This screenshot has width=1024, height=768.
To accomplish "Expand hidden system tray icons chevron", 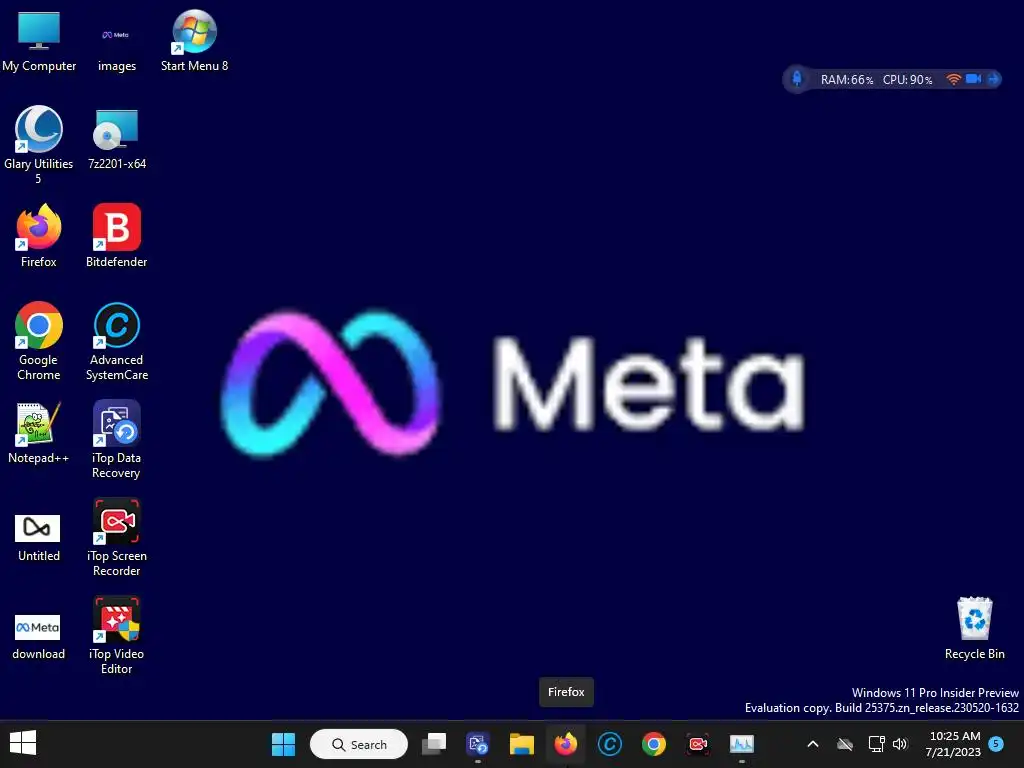I will [813, 744].
